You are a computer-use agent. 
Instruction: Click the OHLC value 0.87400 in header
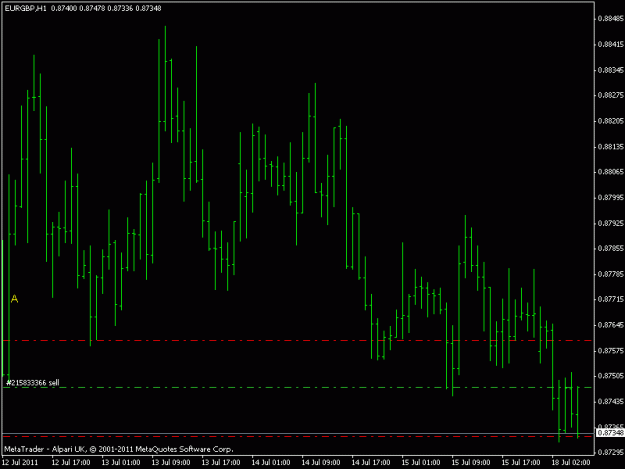click(64, 8)
